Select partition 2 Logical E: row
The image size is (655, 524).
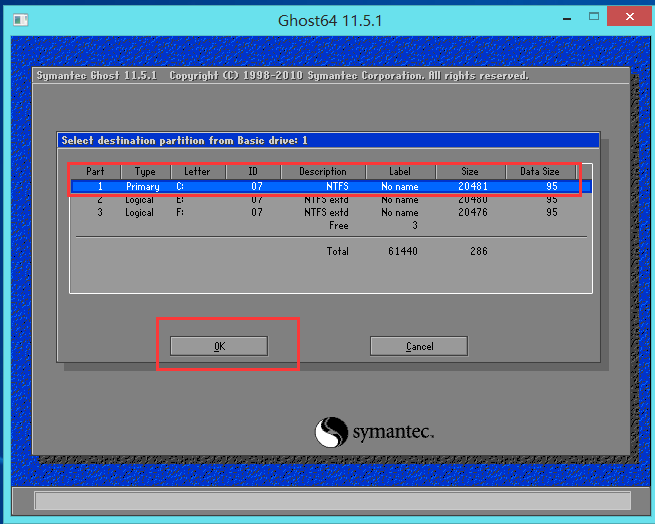click(x=331, y=200)
